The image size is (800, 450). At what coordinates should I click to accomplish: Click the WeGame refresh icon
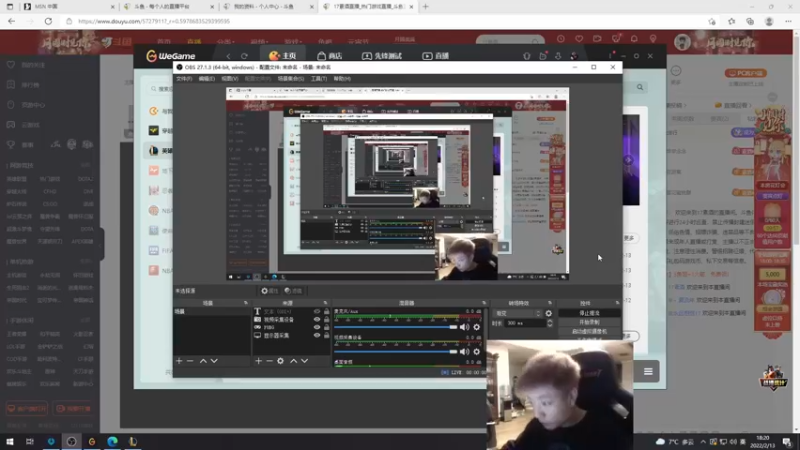(244, 56)
